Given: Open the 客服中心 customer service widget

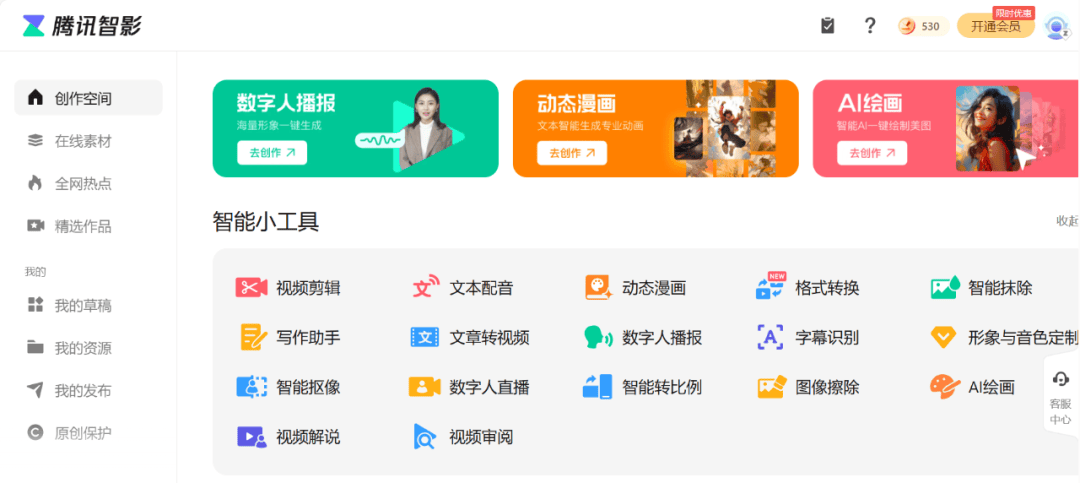Looking at the screenshot, I should click(x=1060, y=396).
